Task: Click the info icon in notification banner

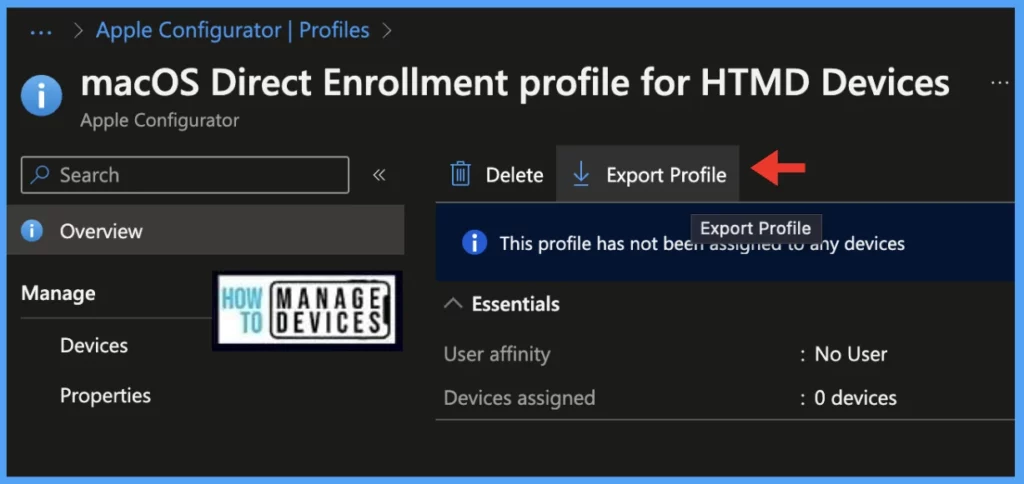Action: (x=474, y=243)
